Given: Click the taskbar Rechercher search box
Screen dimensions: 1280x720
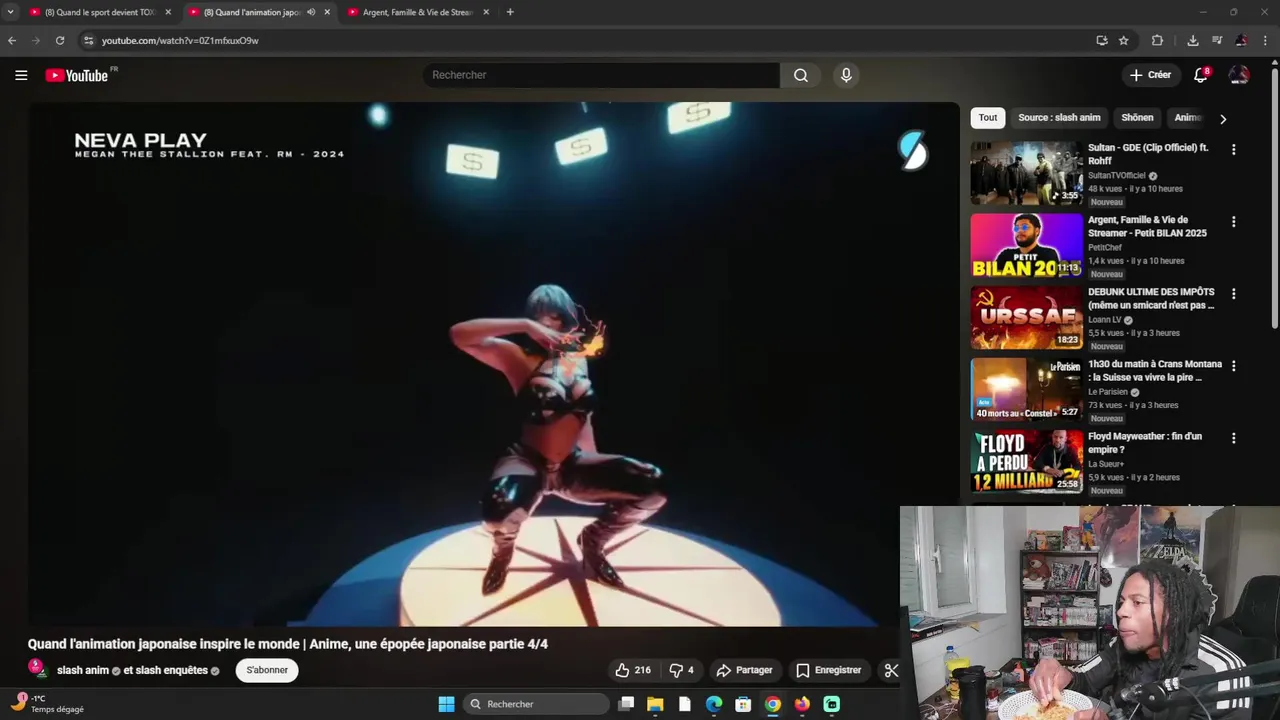Looking at the screenshot, I should (537, 704).
